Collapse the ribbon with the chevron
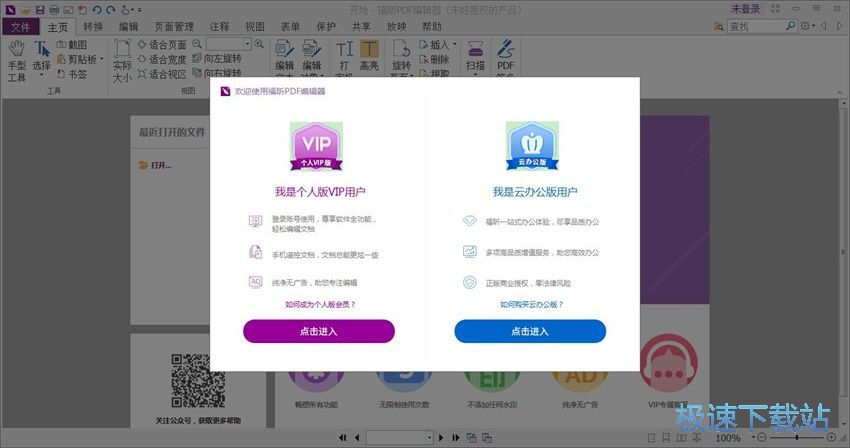Screen dimensions: 850x448 coord(840,93)
